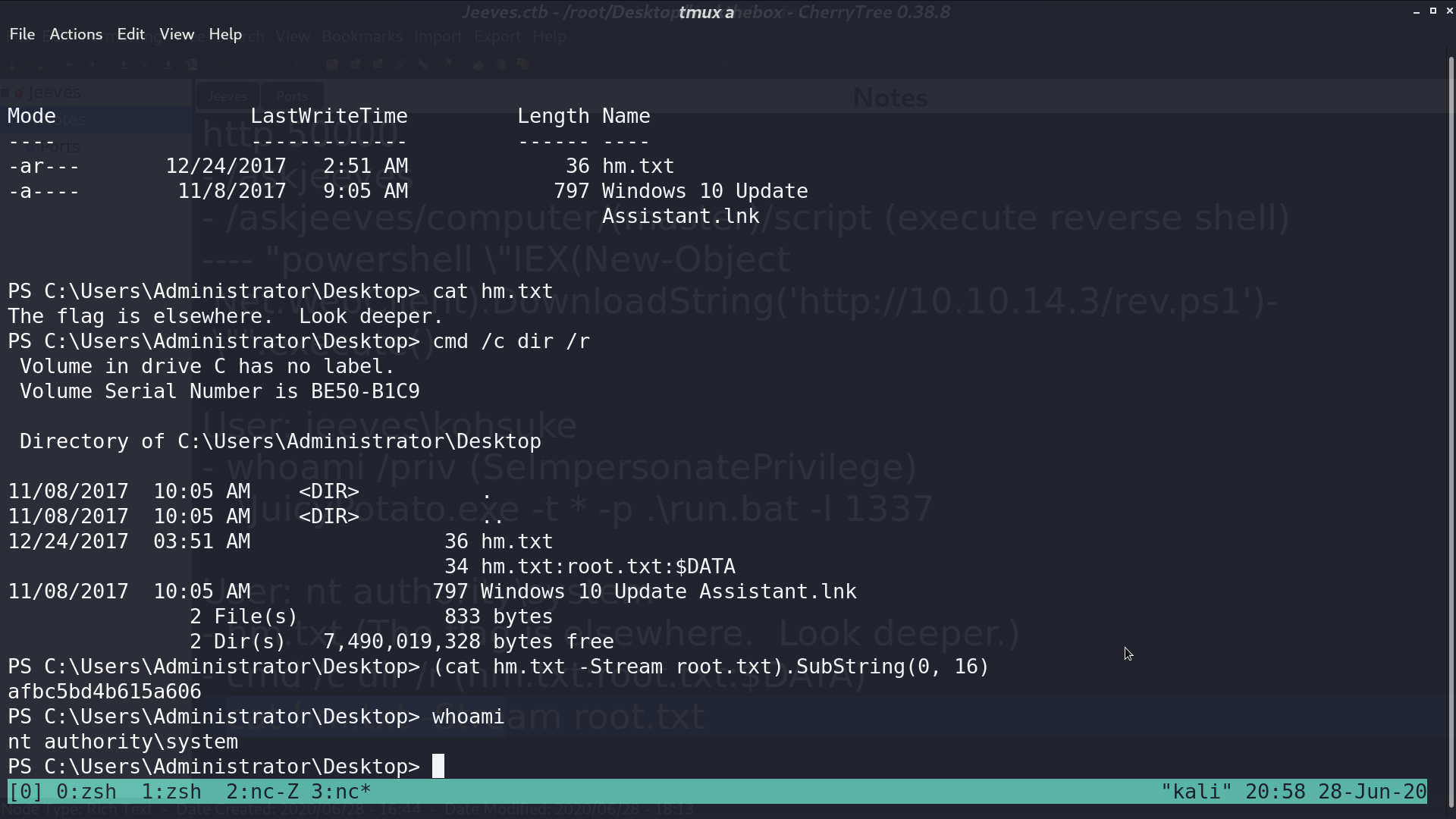This screenshot has width=1456, height=819.
Task: Click the afbc5bd4b615a606 flag output
Action: pyautogui.click(x=105, y=692)
